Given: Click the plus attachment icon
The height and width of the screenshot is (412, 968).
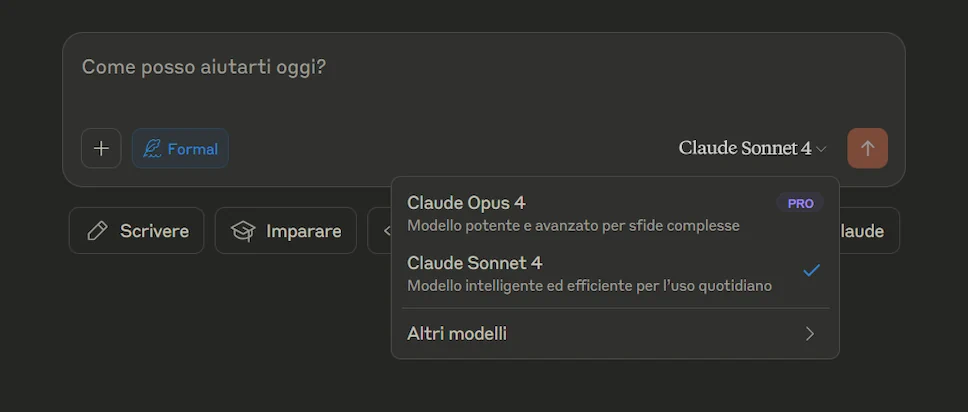Looking at the screenshot, I should coord(101,149).
